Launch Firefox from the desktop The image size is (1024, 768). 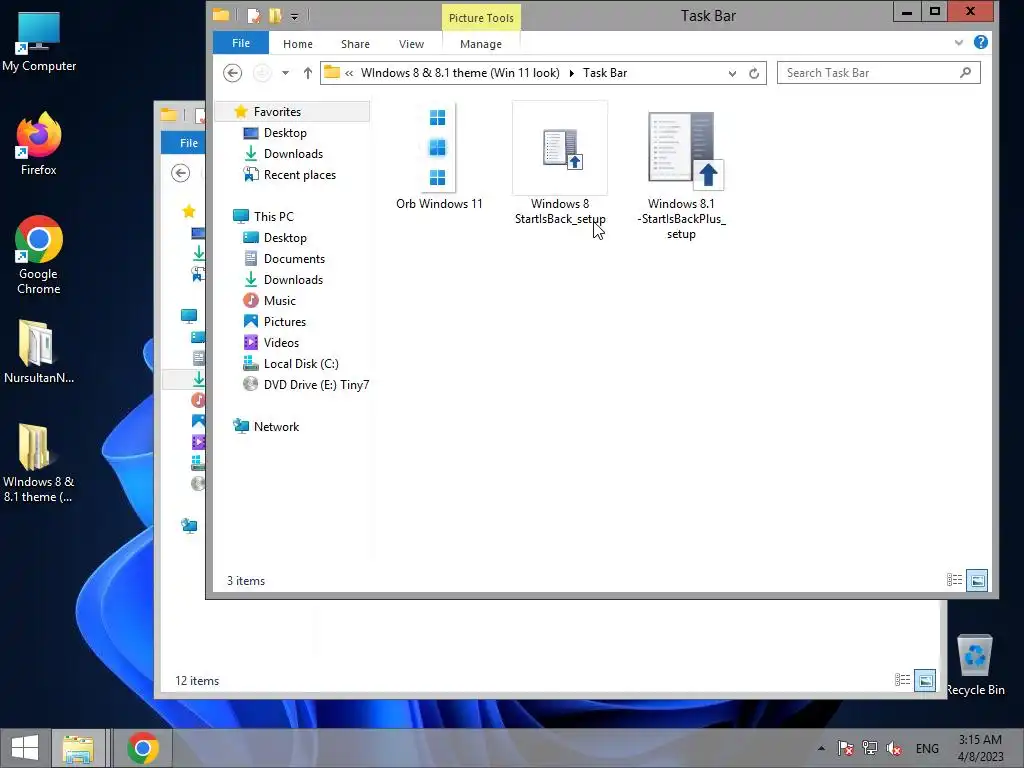(39, 144)
